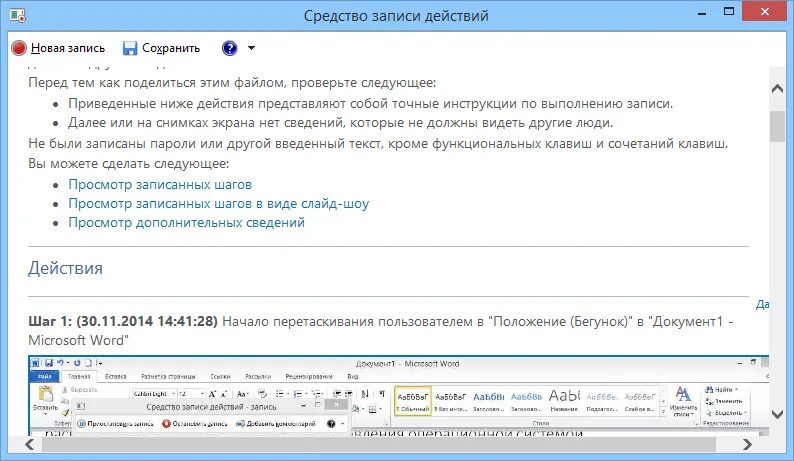
Task: Click the bullet starting Приведенные ниже действия
Action: [371, 103]
